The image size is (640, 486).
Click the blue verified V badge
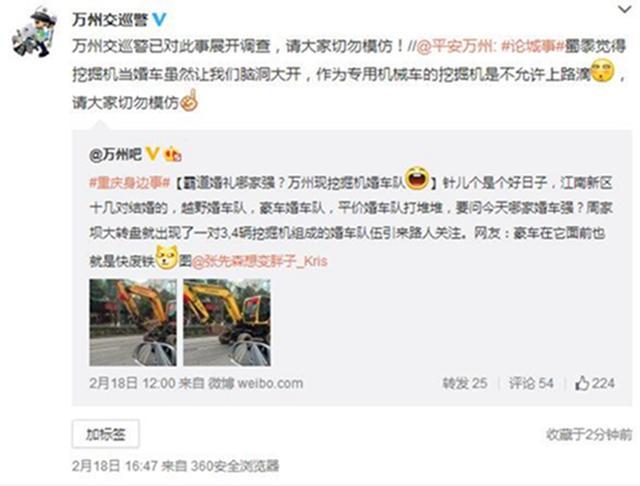click(x=159, y=19)
